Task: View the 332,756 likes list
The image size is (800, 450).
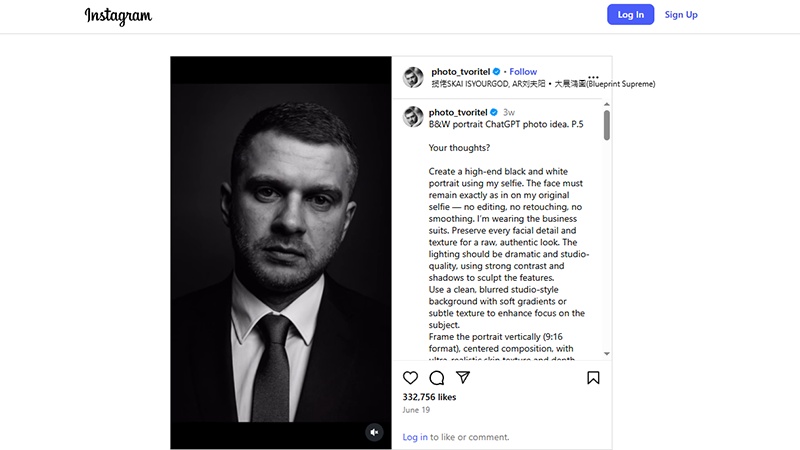Action: 429,397
